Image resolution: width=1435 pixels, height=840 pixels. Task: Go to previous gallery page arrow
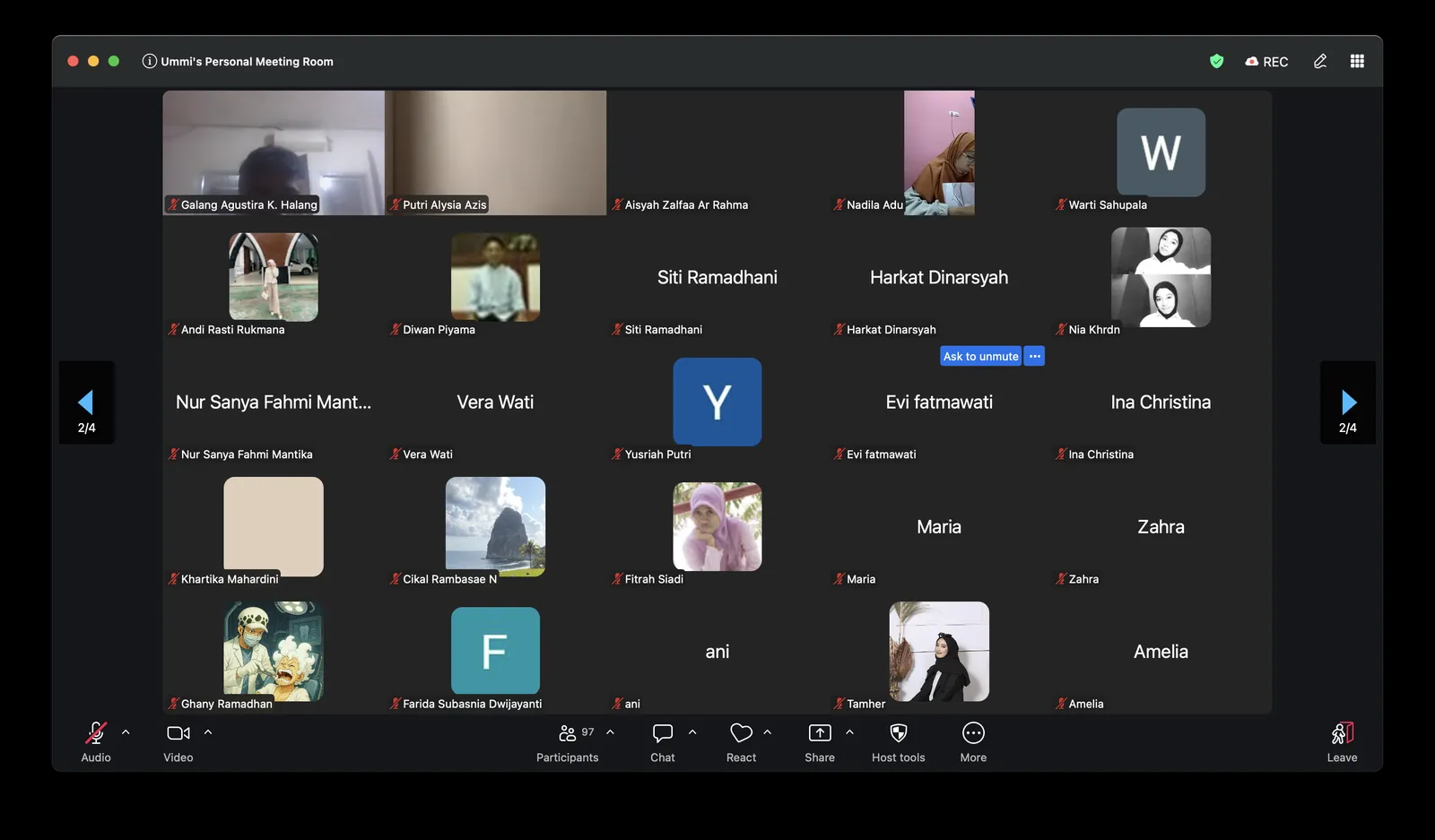[86, 403]
